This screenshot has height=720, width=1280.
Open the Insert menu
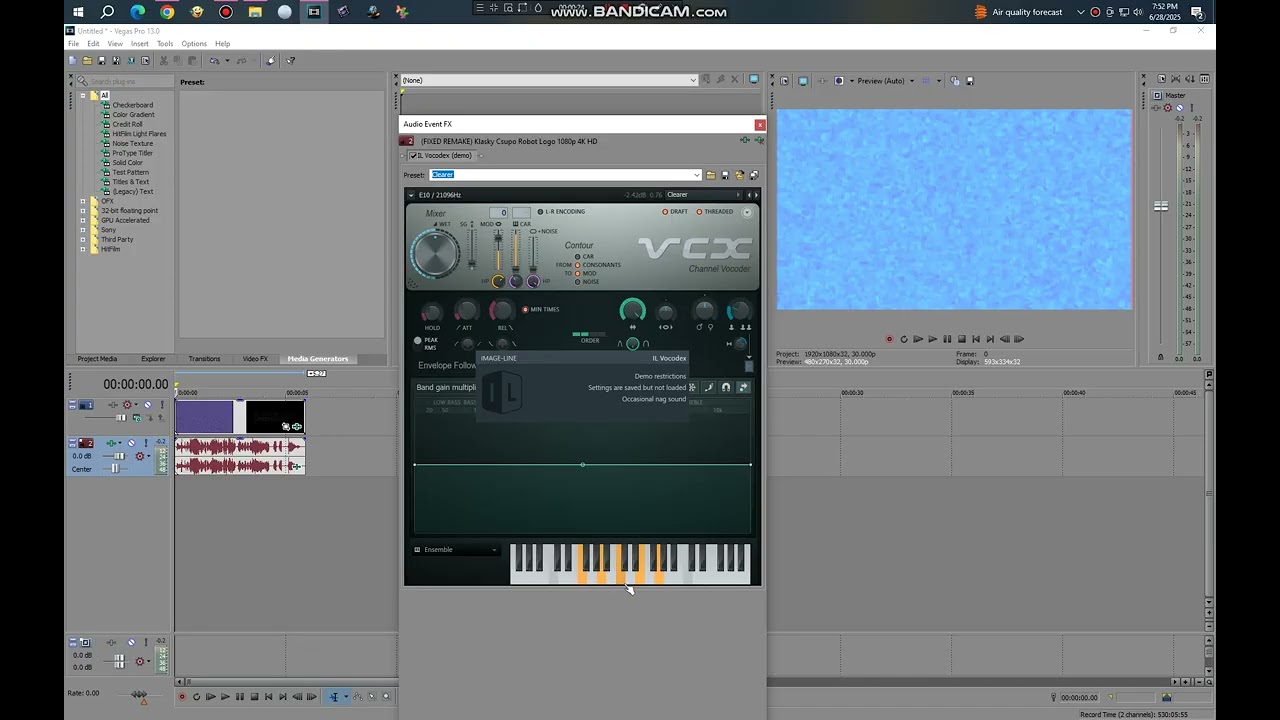click(139, 44)
